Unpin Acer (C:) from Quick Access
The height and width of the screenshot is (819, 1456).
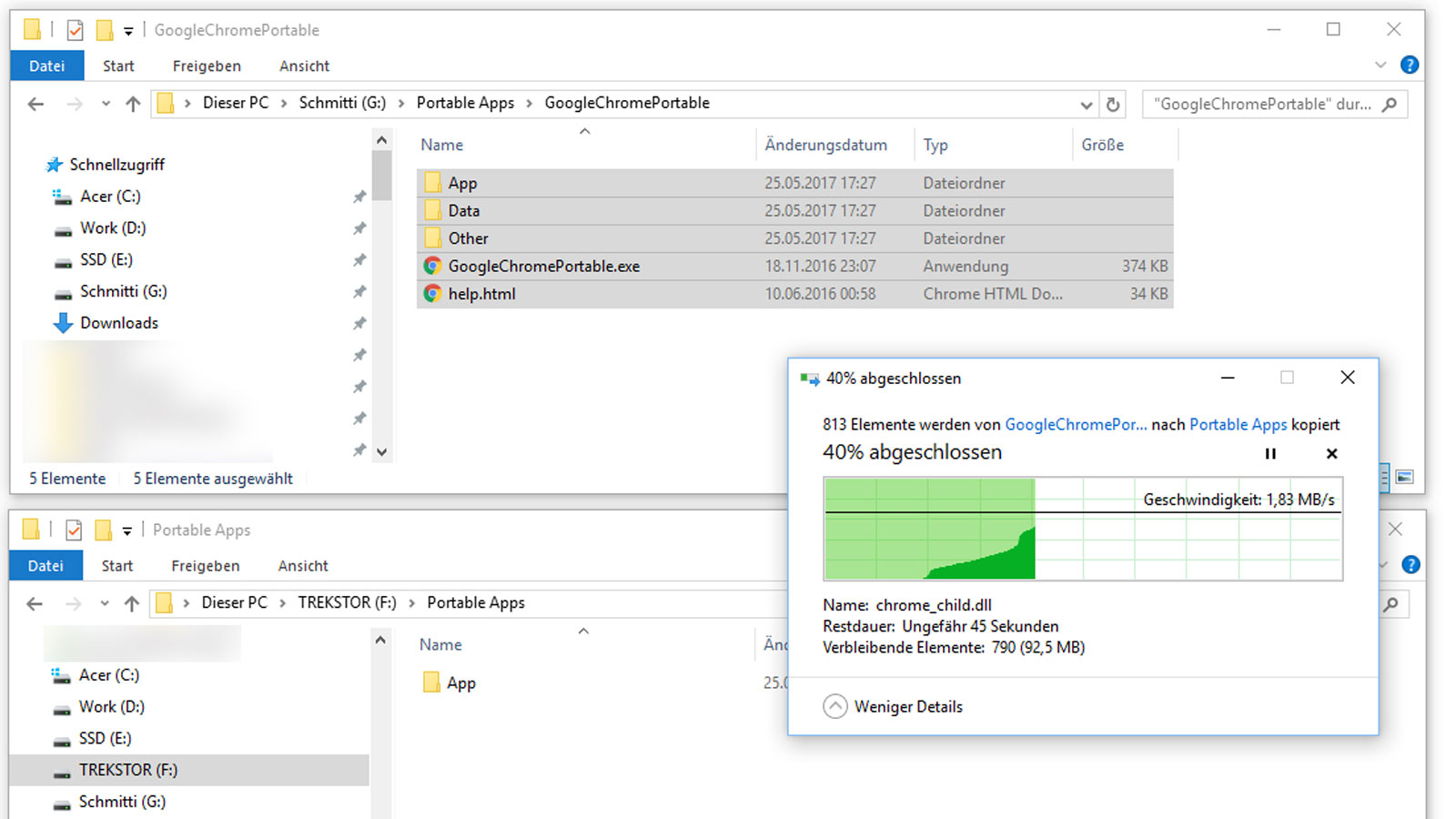[359, 197]
